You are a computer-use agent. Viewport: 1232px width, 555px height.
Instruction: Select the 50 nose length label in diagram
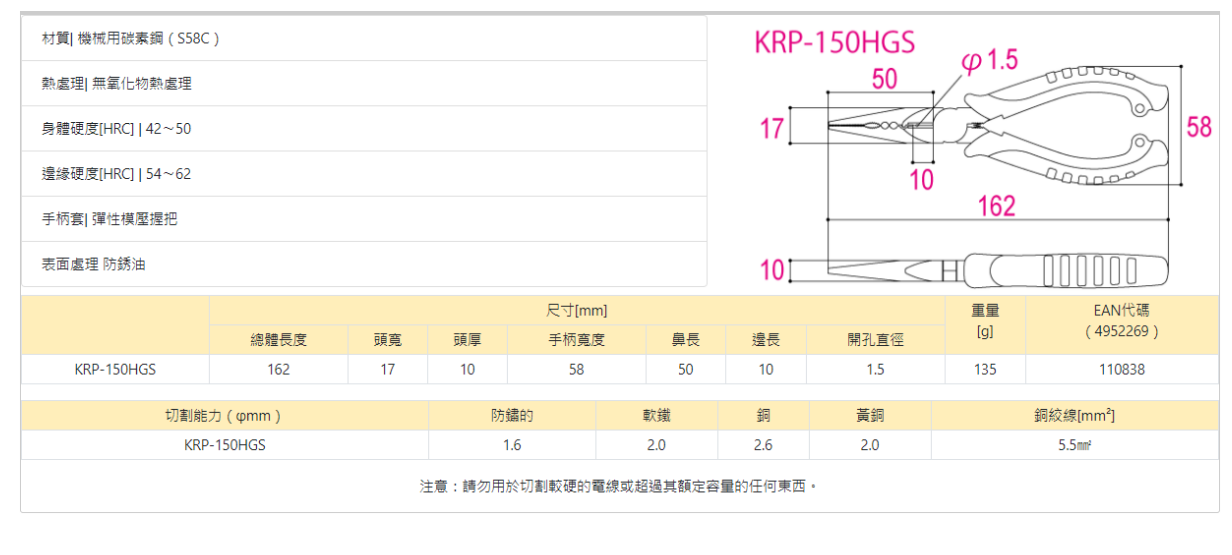[885, 79]
